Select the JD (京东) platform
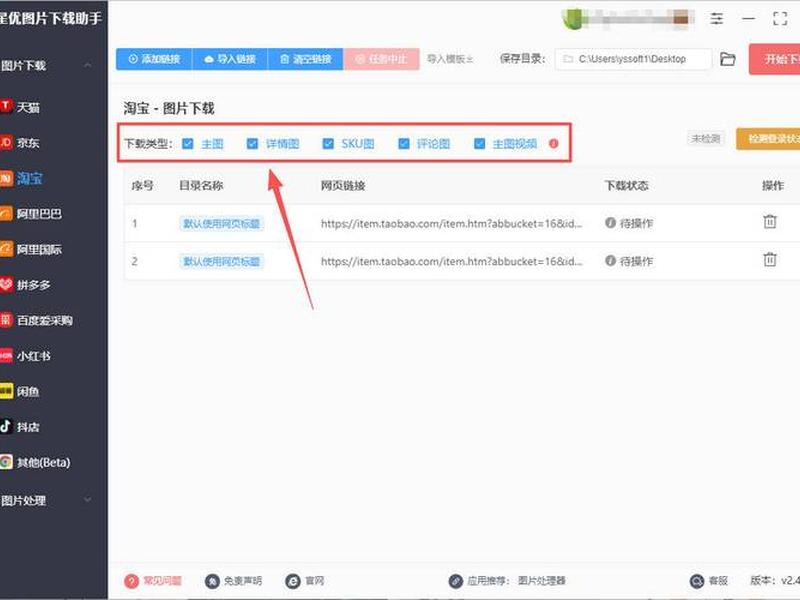This screenshot has width=800, height=600. [x=20, y=142]
